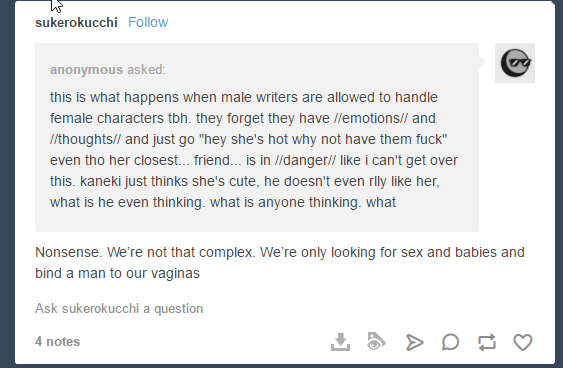Open Ask sukerokucchi a question link
The width and height of the screenshot is (563, 368).
pos(119,309)
